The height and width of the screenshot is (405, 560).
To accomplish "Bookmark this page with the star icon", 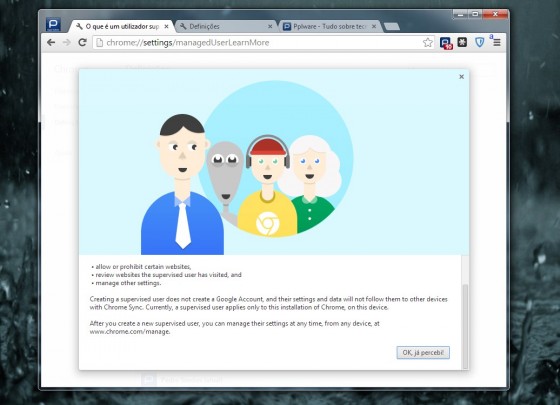I will (x=428, y=42).
